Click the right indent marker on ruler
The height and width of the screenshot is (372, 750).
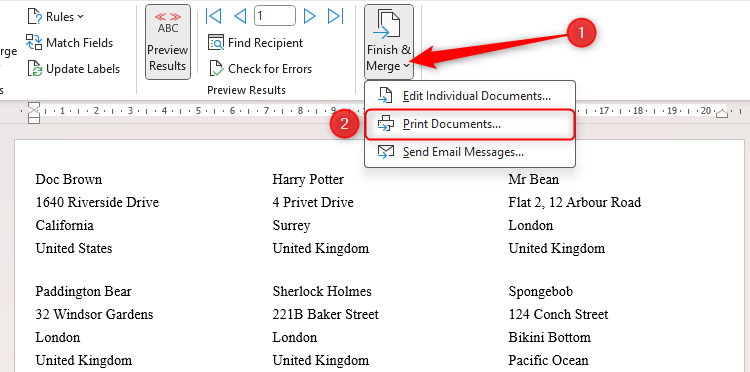tap(722, 113)
